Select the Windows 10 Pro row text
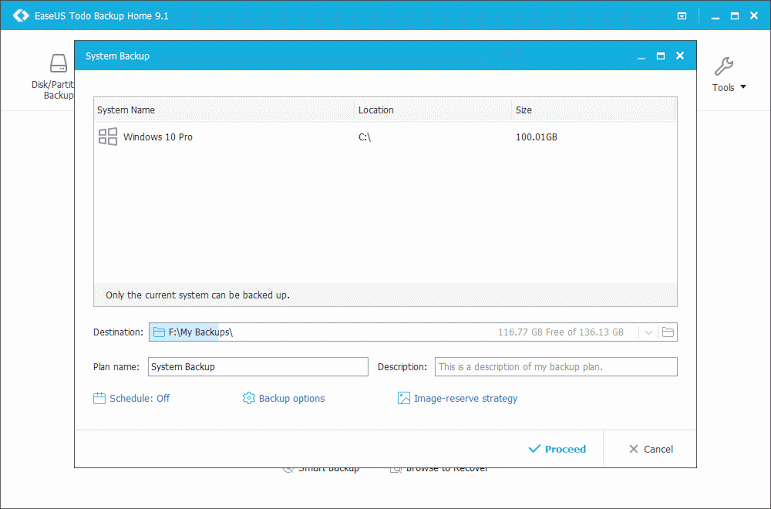 (x=158, y=137)
